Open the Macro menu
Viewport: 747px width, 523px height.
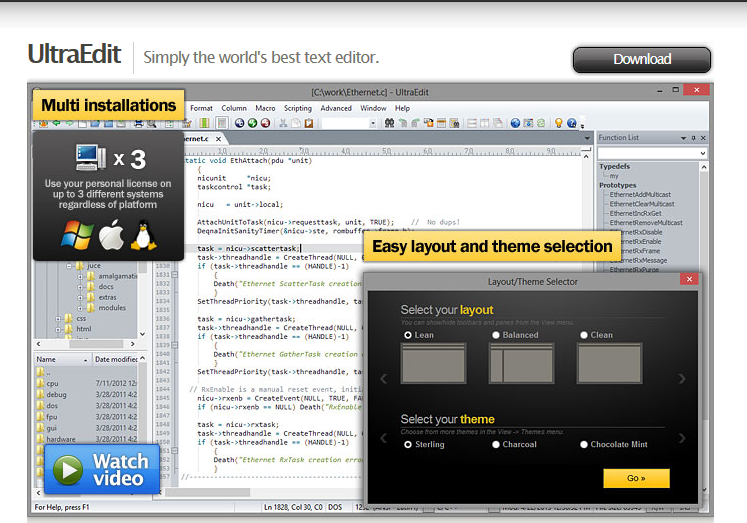[265, 108]
